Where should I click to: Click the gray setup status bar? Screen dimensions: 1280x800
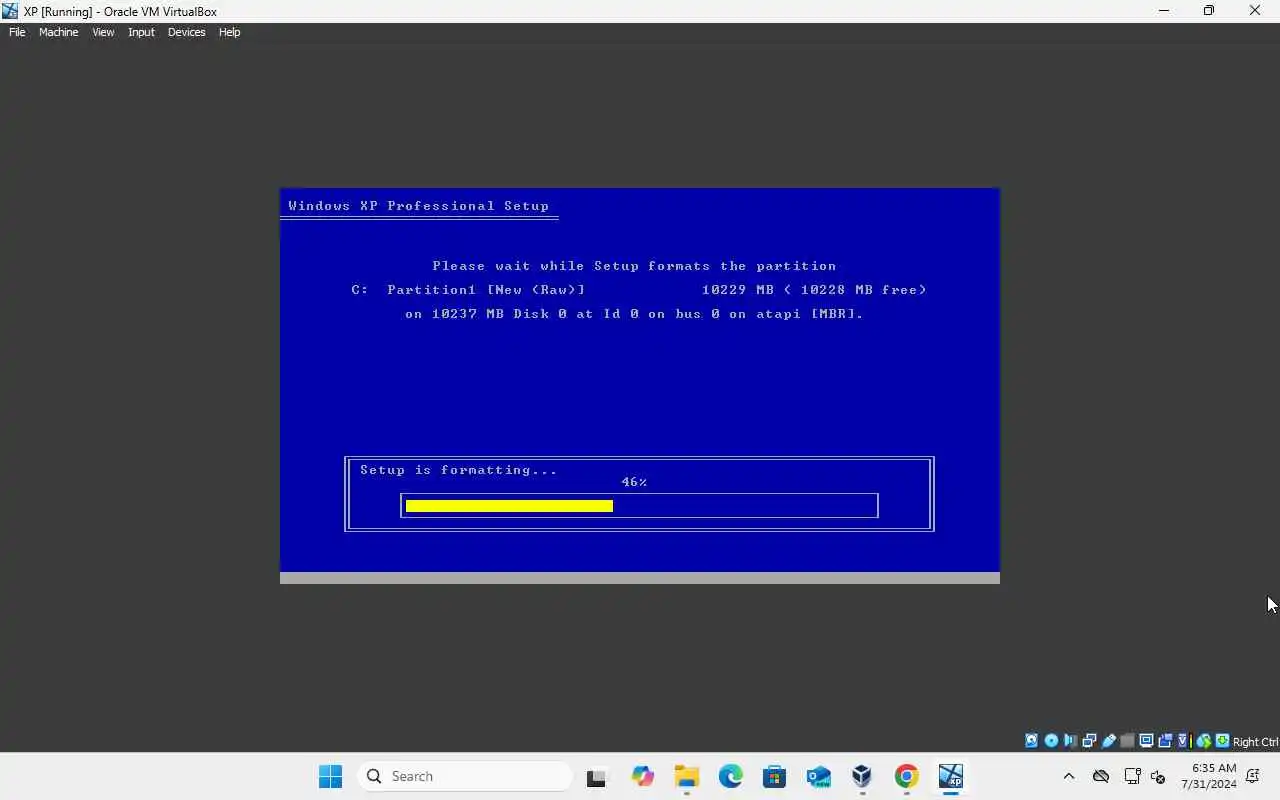coord(640,578)
